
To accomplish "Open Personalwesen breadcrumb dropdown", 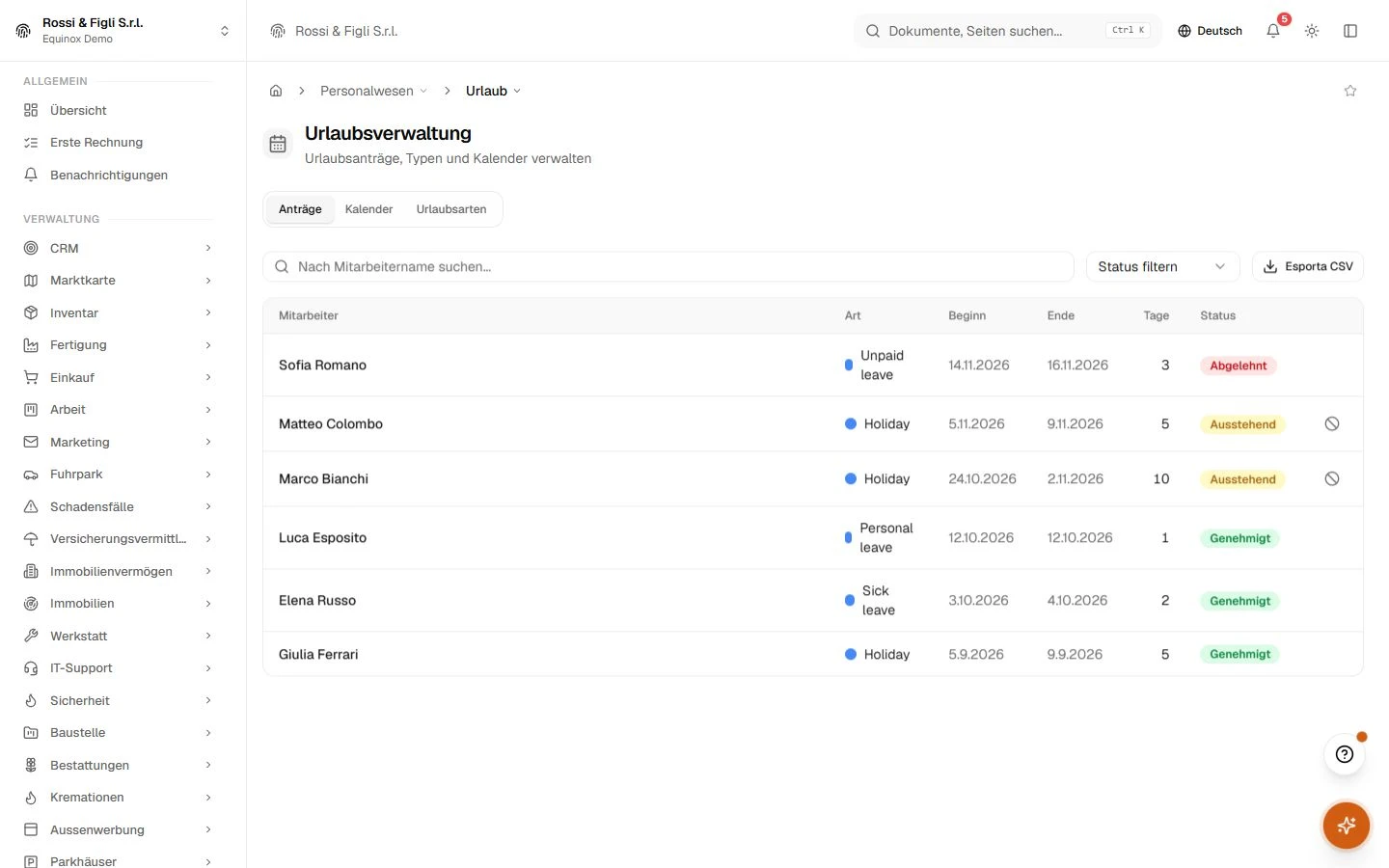I will pos(373,91).
